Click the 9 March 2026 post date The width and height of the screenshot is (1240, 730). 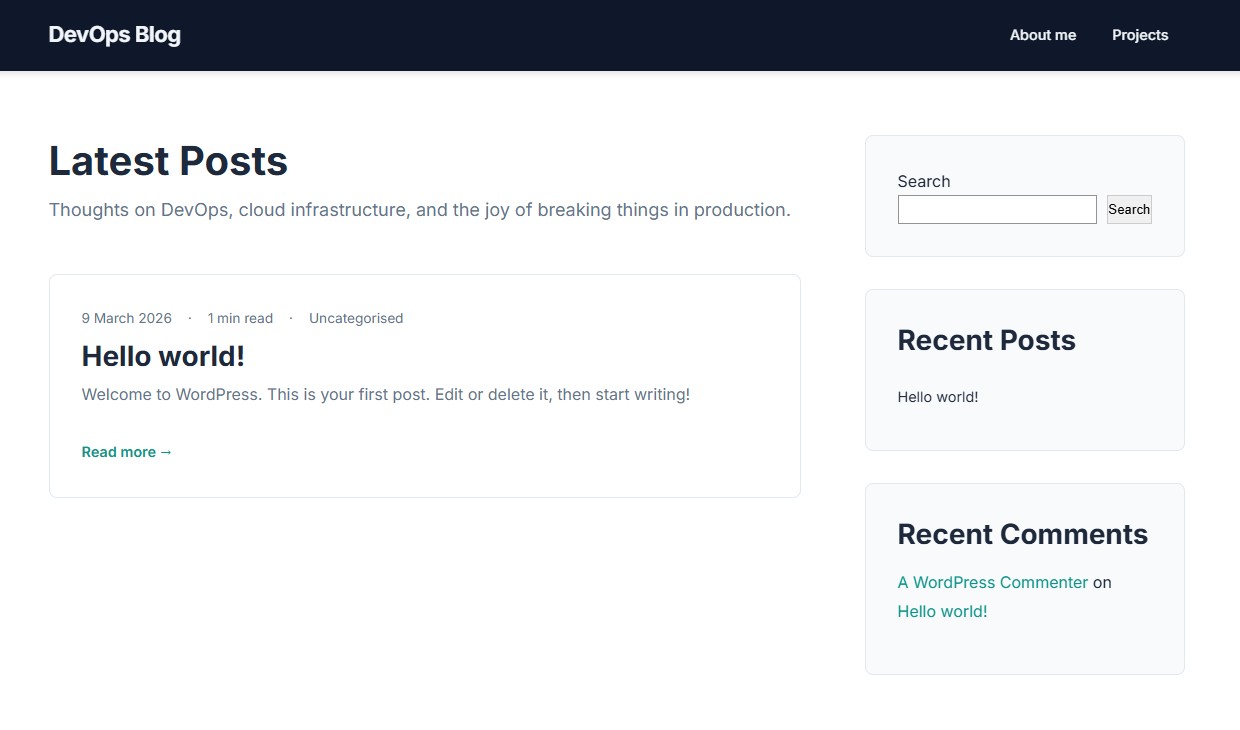pyautogui.click(x=126, y=318)
